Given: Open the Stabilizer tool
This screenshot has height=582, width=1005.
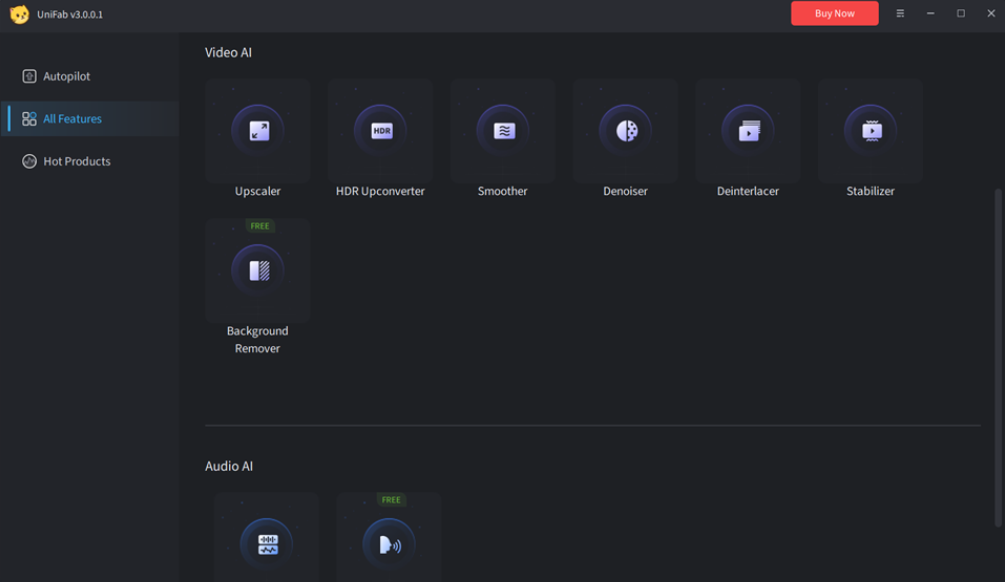Looking at the screenshot, I should click(x=870, y=130).
